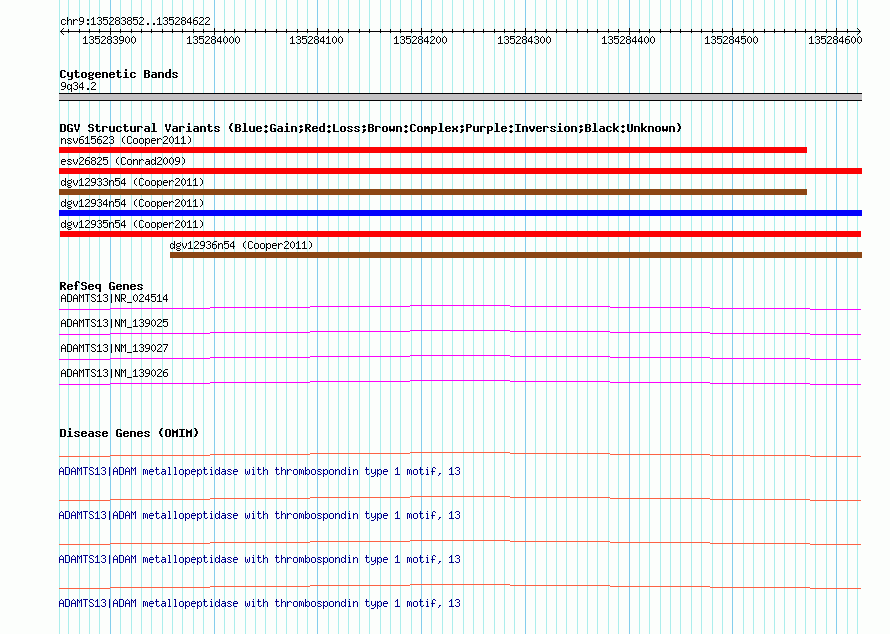
Task: Open the nsv615623 (Cooper2011) variant label
Action: [x=126, y=140]
